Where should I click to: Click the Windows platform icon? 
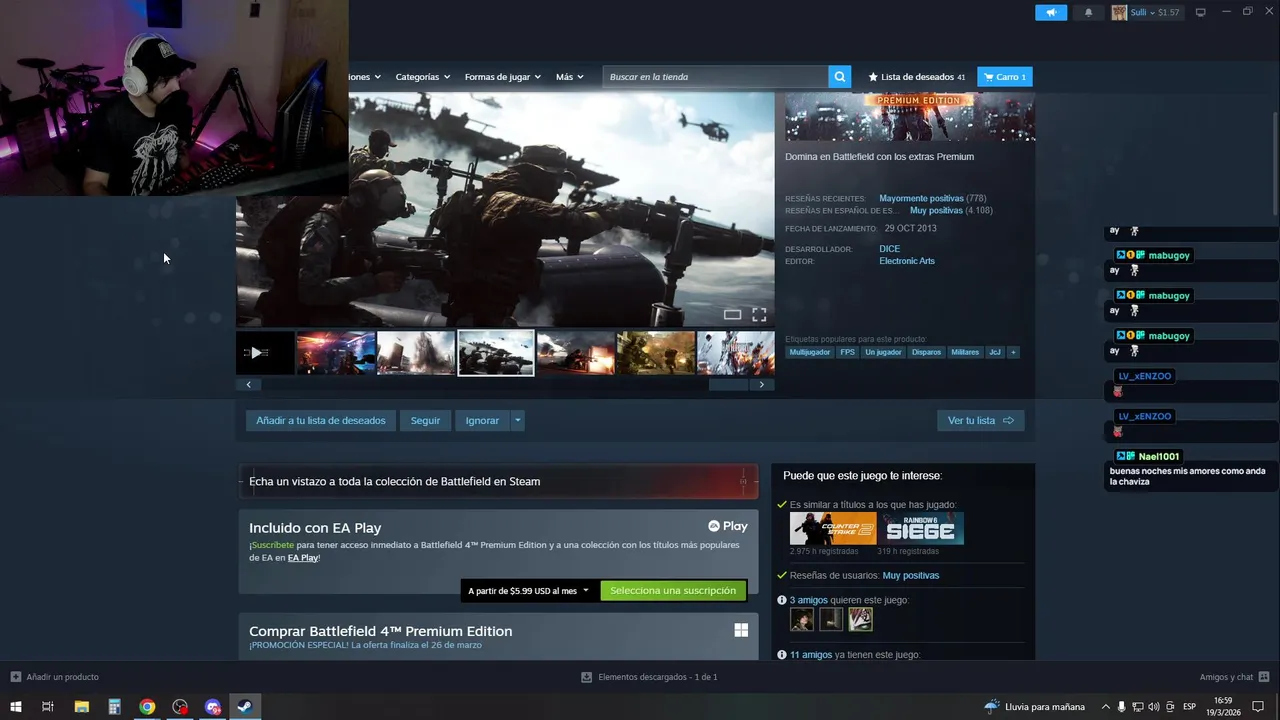point(741,630)
